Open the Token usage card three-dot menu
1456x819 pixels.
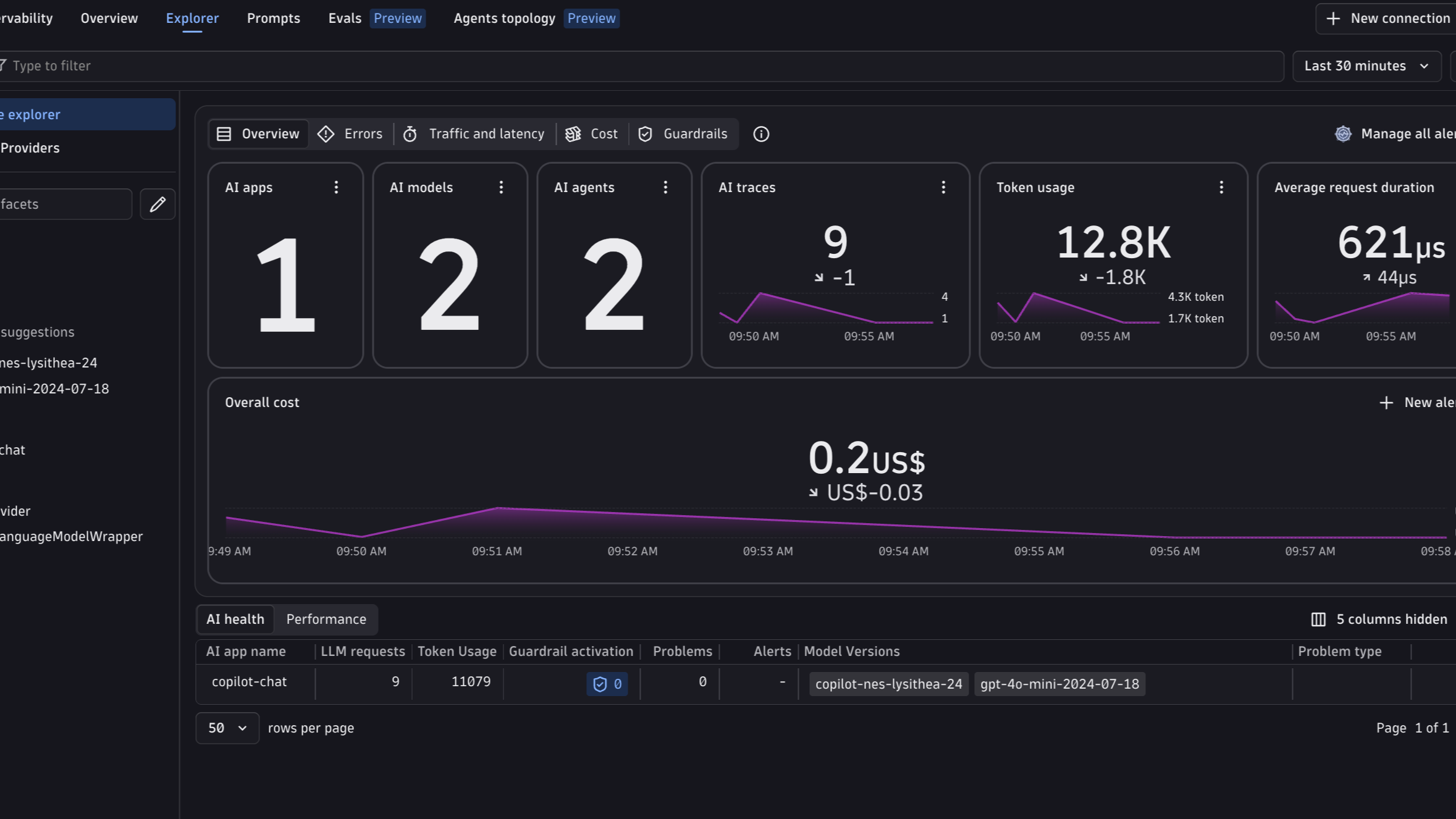[x=1221, y=187]
